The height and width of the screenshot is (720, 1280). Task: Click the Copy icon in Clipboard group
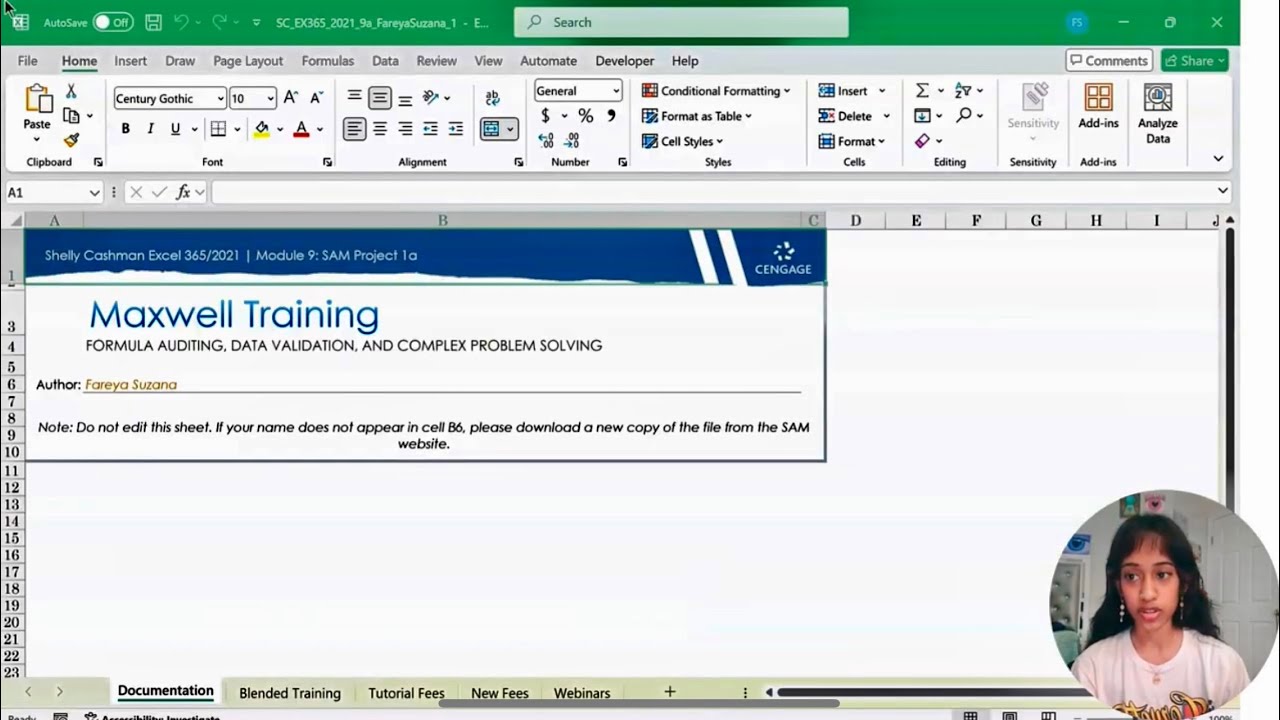tap(71, 116)
